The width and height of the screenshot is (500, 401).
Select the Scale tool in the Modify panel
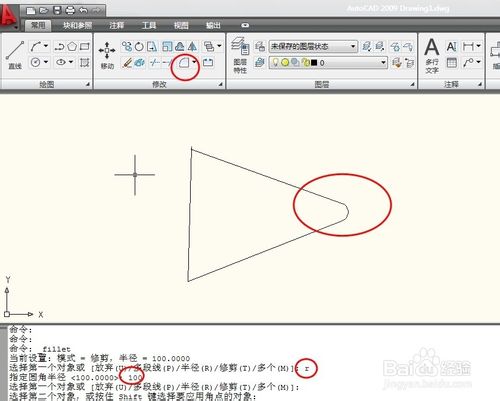167,46
